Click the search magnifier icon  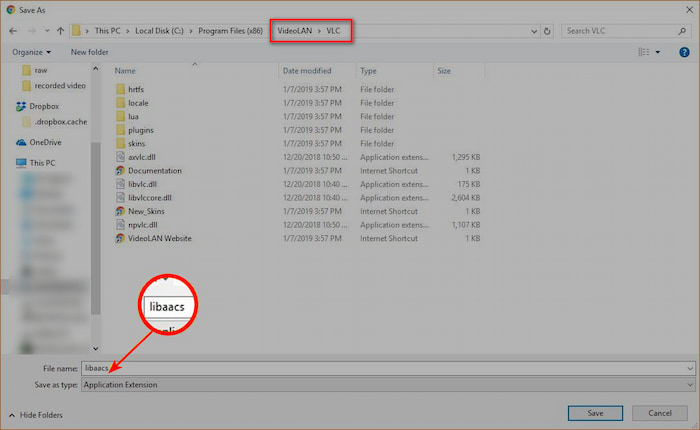click(682, 31)
